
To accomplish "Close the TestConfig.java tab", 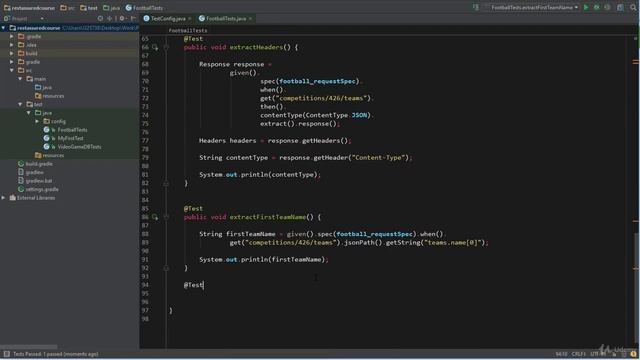I will pos(190,18).
